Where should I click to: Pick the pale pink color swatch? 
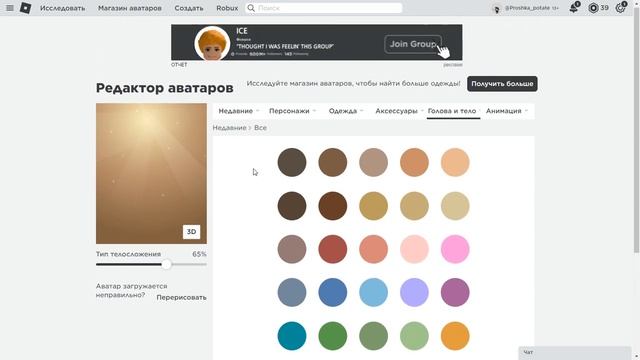pos(414,249)
